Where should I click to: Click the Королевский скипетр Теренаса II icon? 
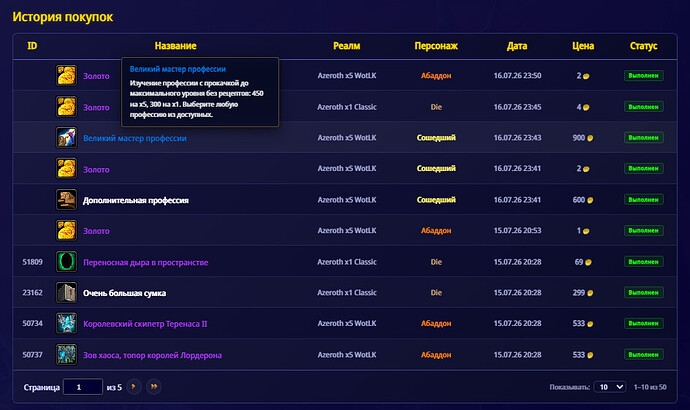pos(66,323)
